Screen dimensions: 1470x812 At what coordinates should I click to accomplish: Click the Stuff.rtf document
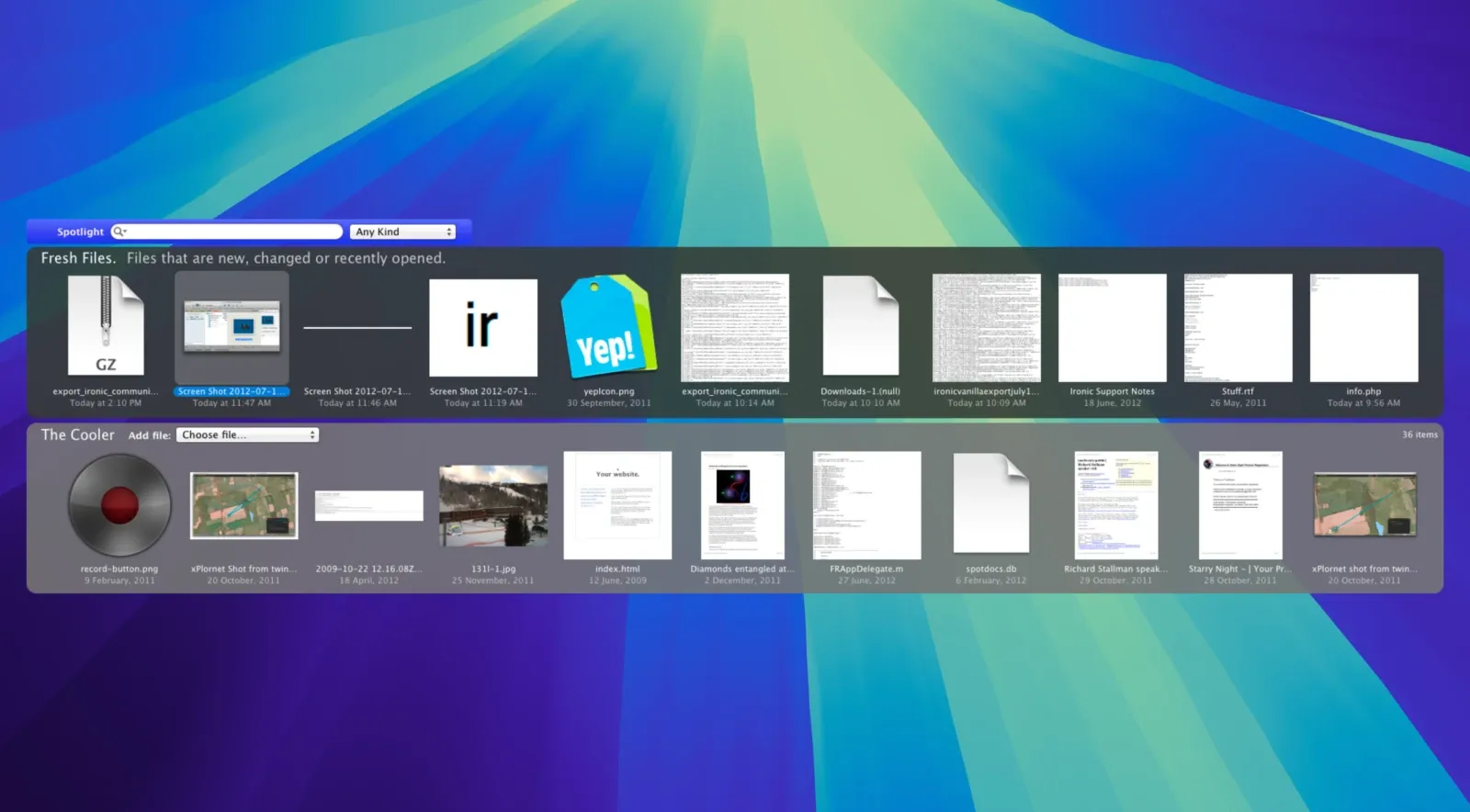click(1238, 328)
